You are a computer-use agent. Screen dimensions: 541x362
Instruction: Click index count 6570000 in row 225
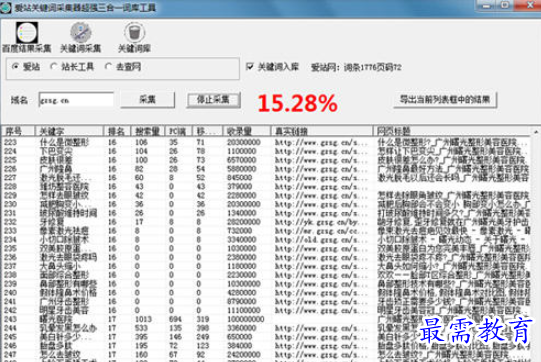[x=242, y=160]
